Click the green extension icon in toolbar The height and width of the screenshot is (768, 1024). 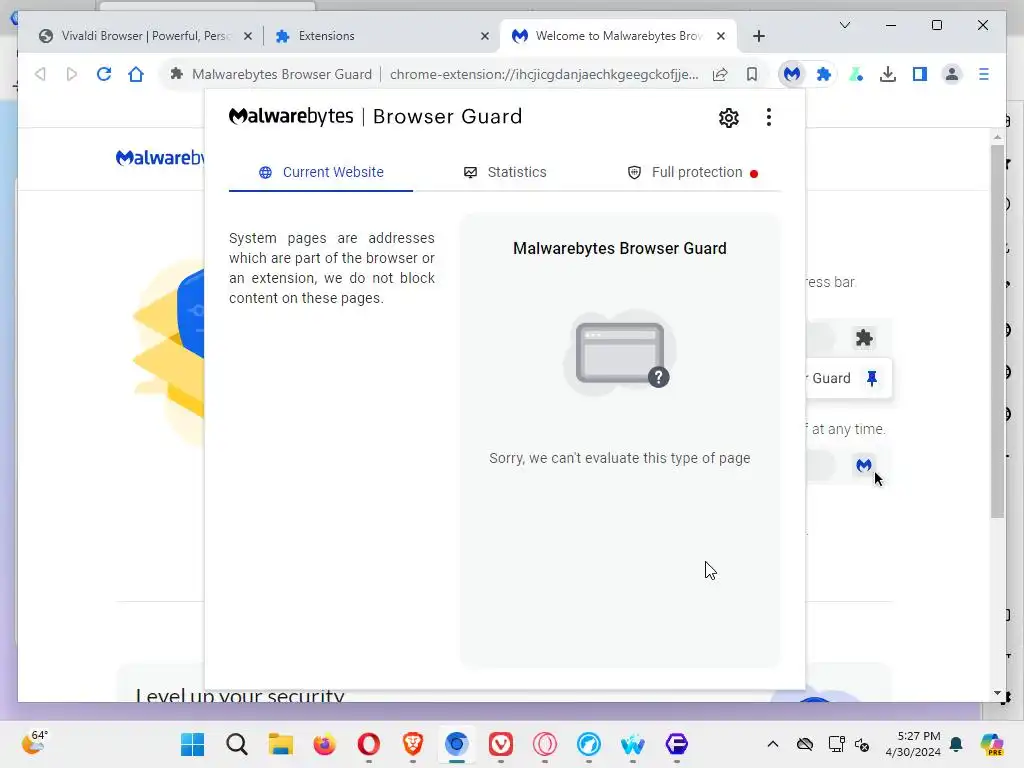point(856,74)
